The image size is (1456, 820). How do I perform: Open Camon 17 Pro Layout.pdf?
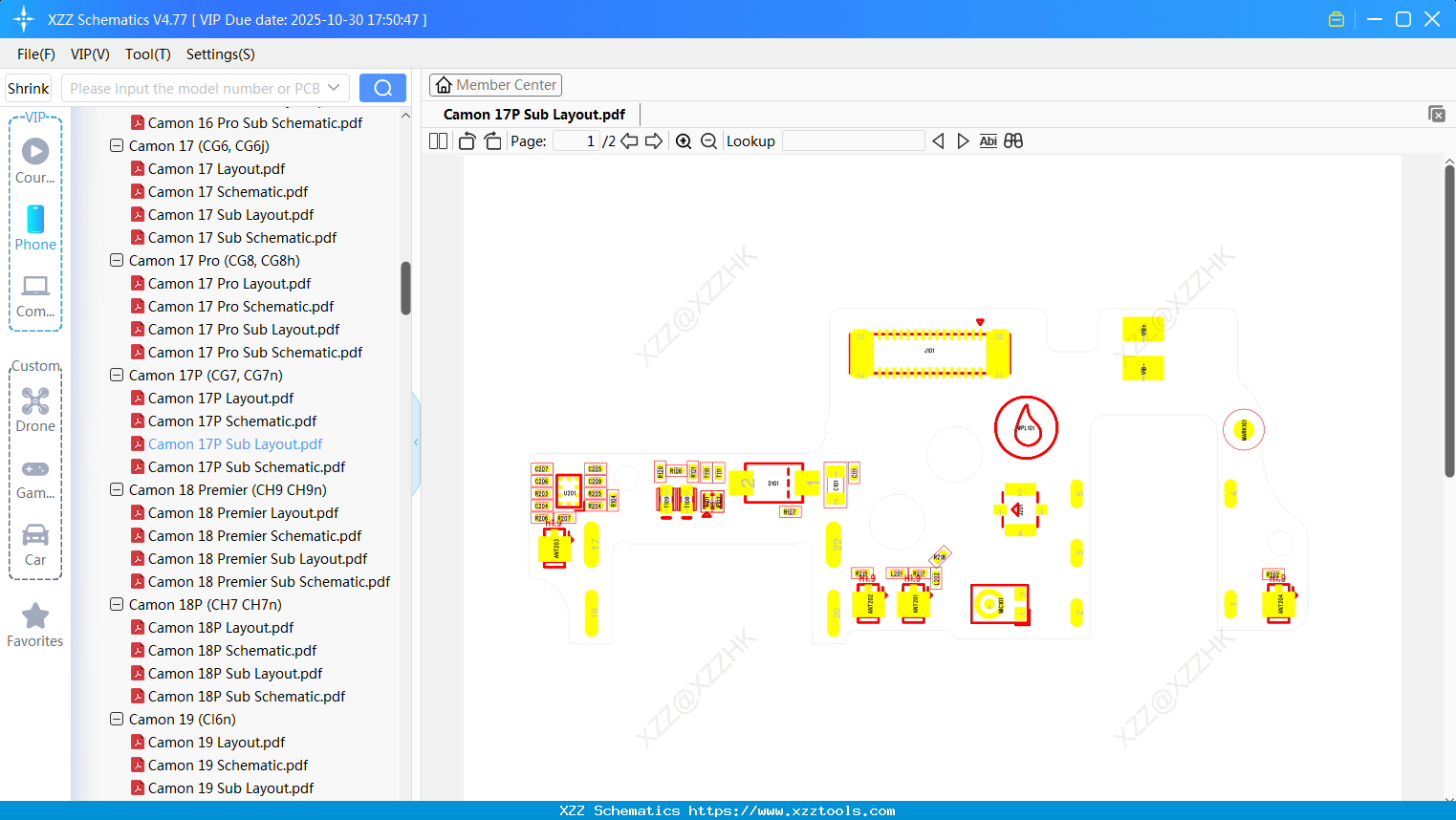(229, 283)
